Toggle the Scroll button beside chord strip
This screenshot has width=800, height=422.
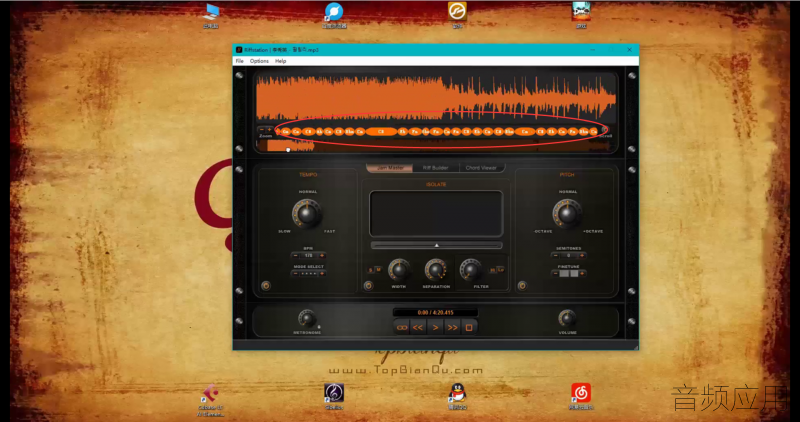pos(605,130)
